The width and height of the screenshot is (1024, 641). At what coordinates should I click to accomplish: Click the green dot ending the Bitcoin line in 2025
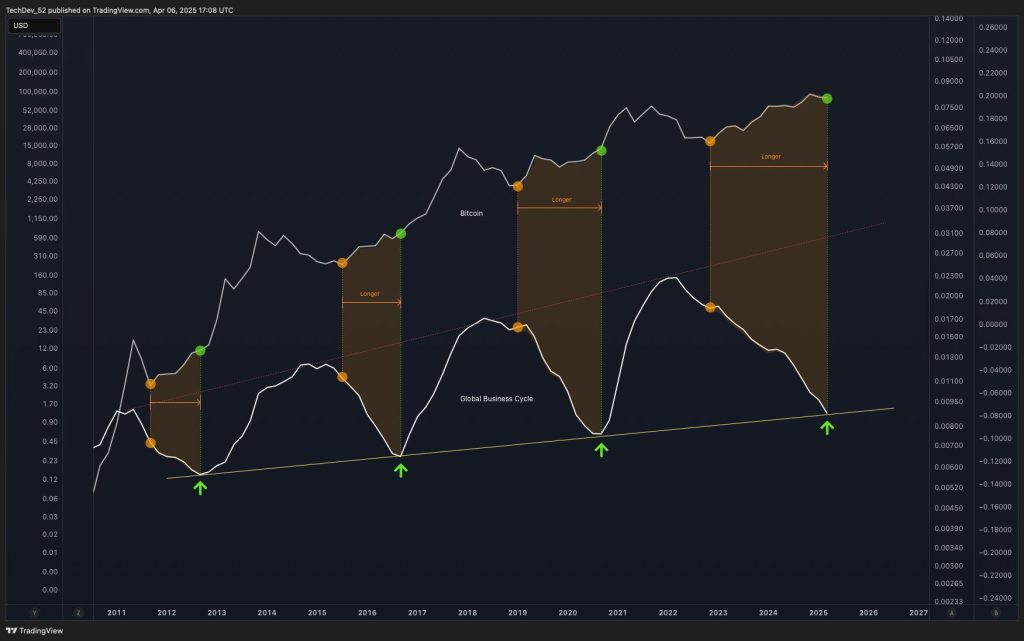click(x=827, y=99)
